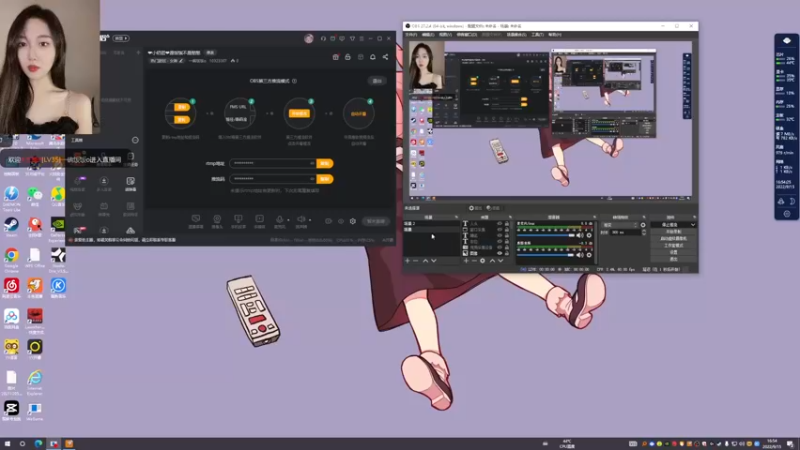
Task: Open the View menu in the OBS menu bar
Action: point(445,35)
